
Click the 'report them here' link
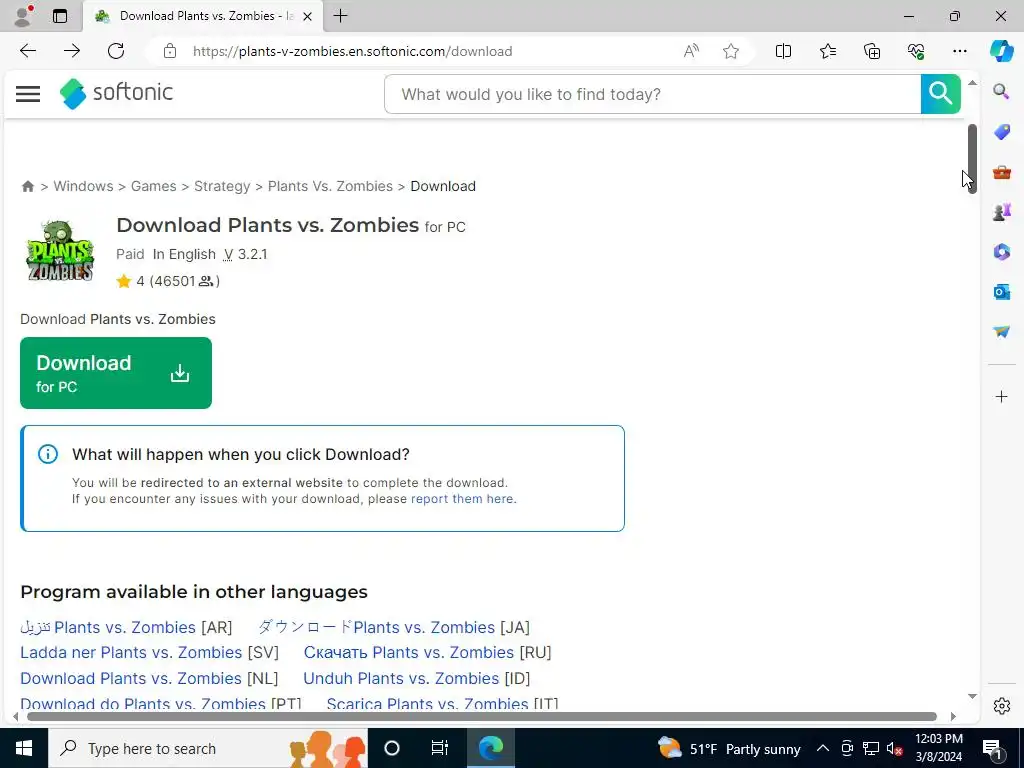(x=462, y=499)
